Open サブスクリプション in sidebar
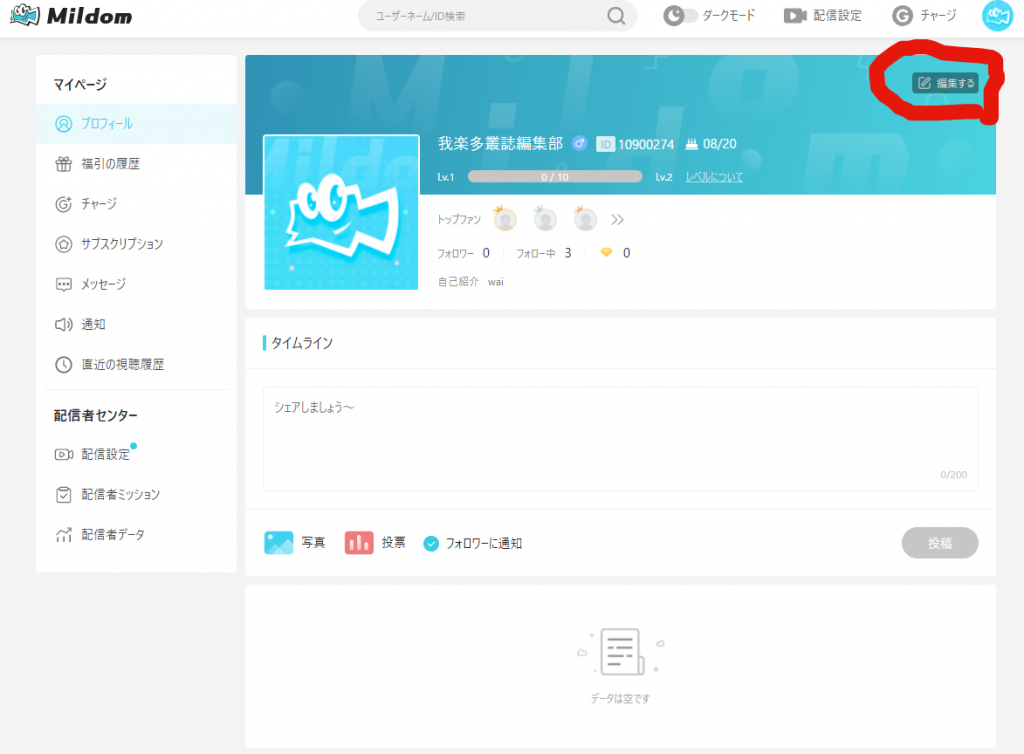This screenshot has height=754, width=1024. (x=121, y=244)
